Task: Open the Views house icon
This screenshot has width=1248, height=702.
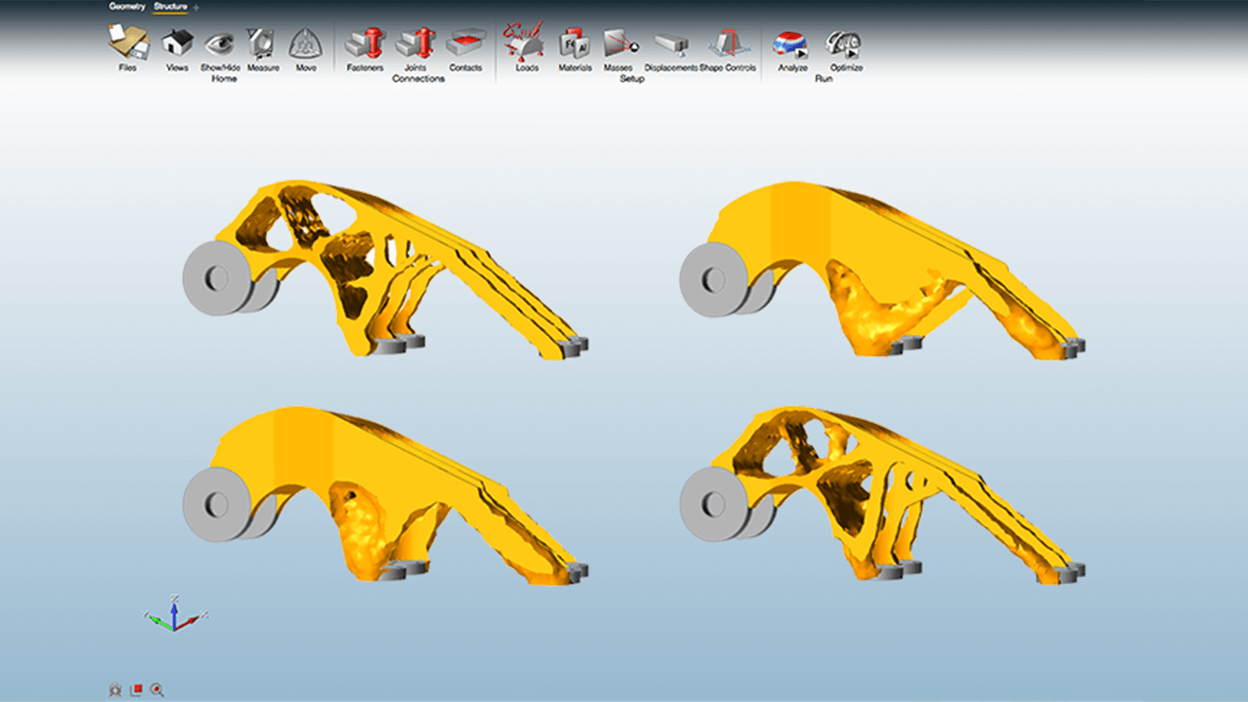Action: coord(177,43)
